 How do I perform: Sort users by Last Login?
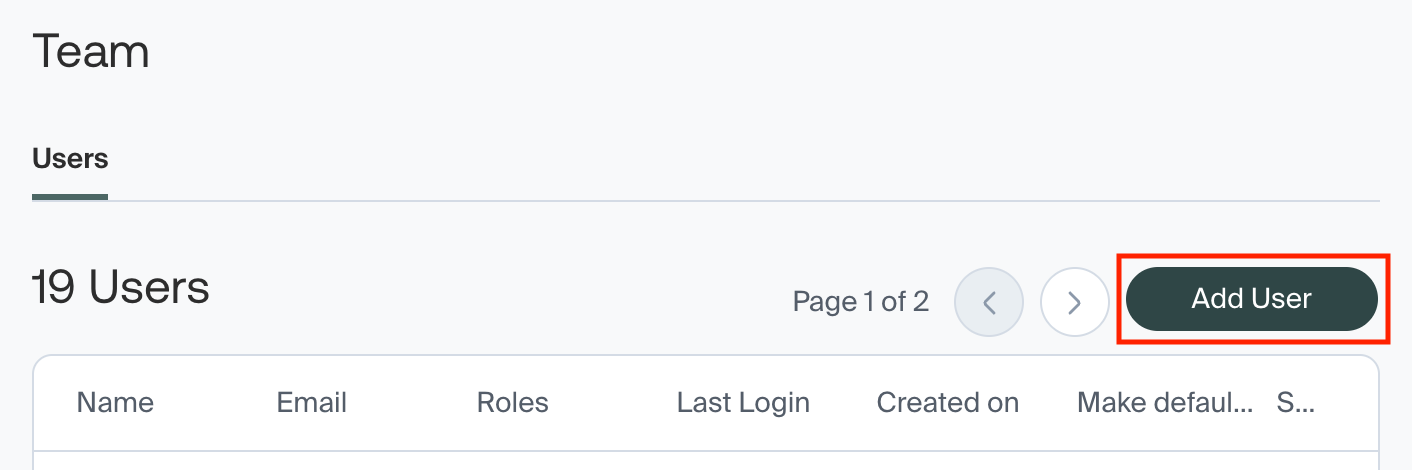pos(743,403)
